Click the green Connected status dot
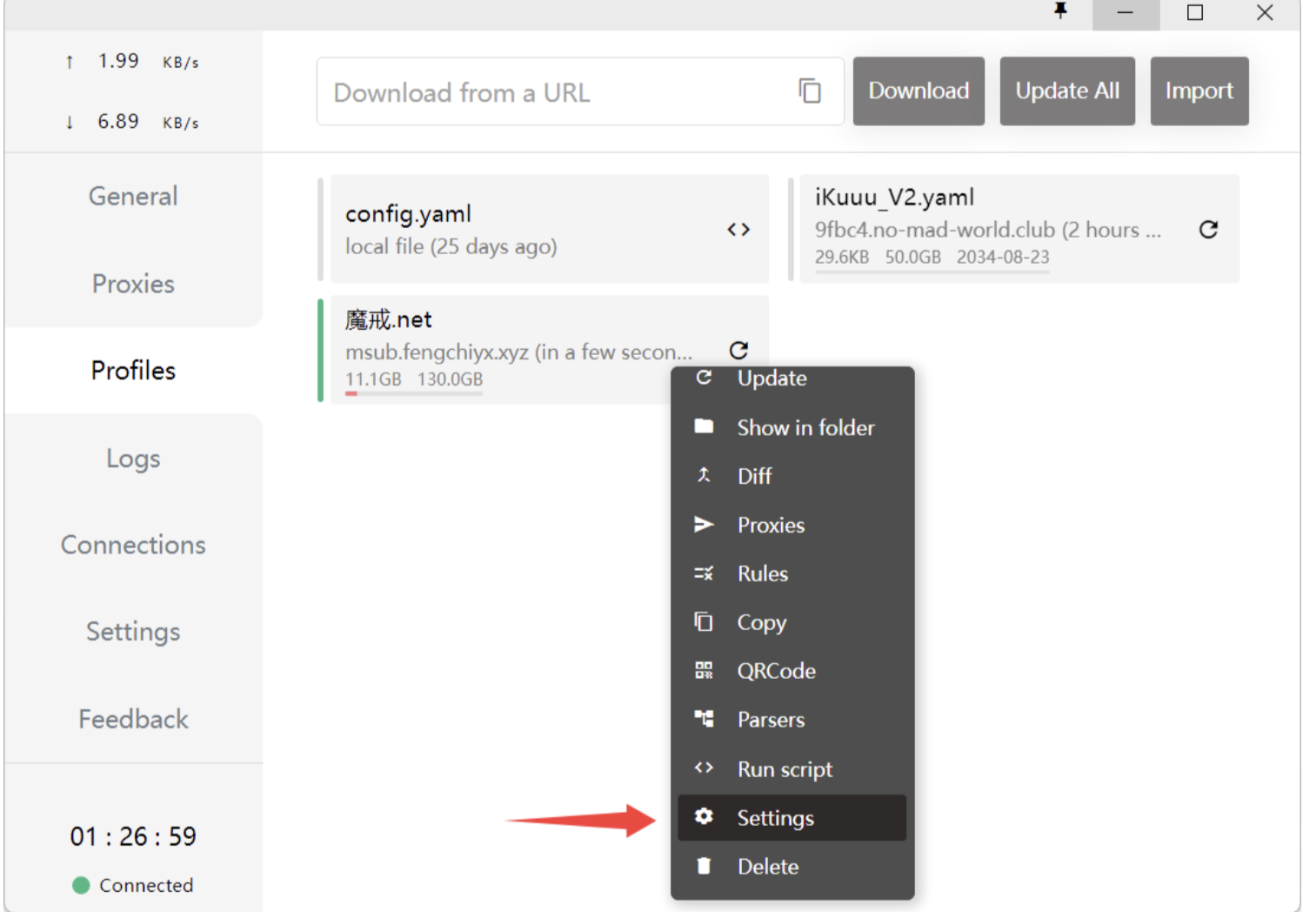Image resolution: width=1316 pixels, height=912 pixels. [81, 885]
